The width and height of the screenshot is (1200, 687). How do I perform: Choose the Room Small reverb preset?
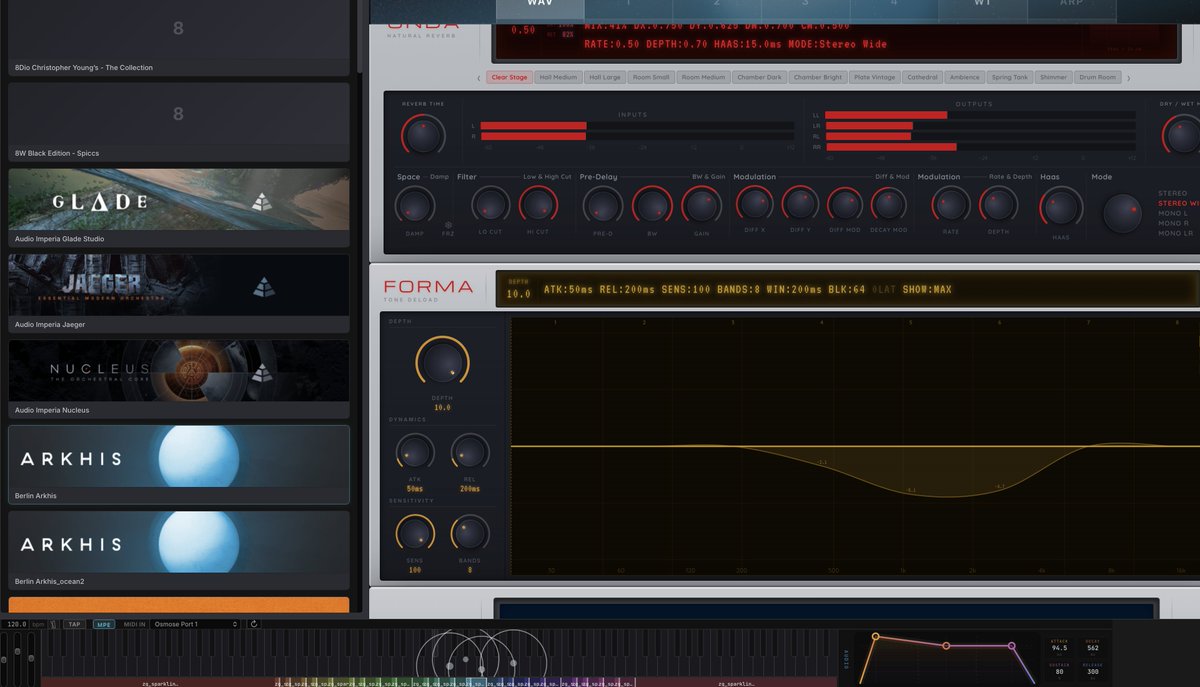coord(651,77)
